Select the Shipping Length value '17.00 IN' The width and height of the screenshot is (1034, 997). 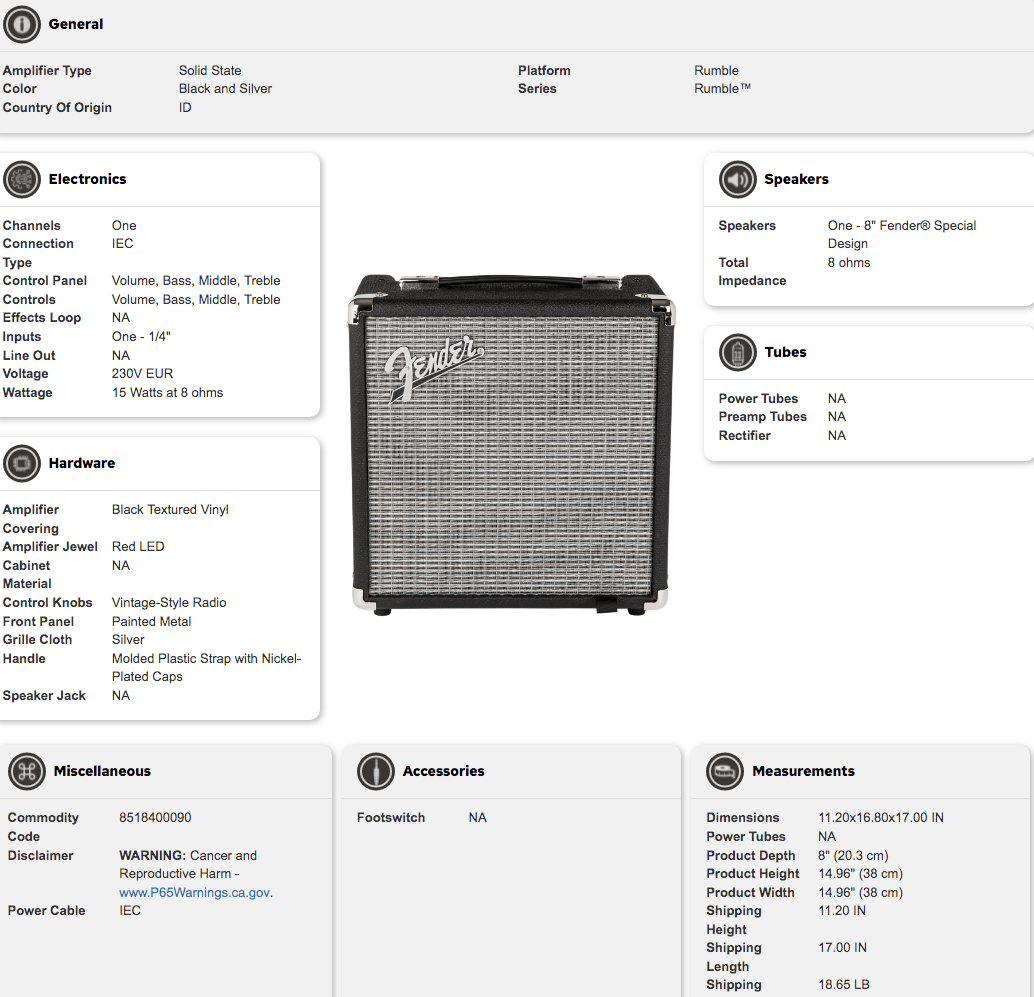pos(843,948)
